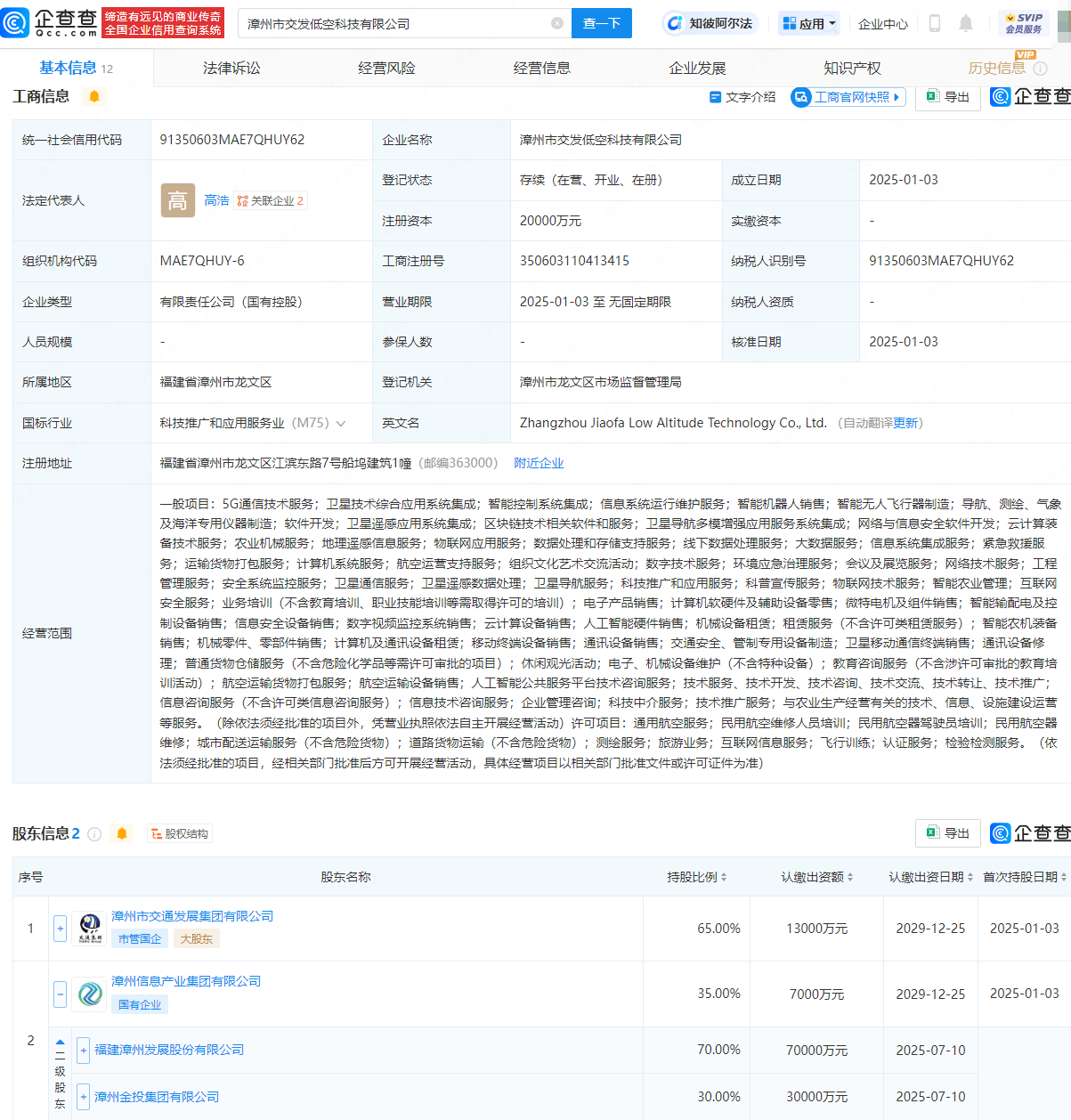This screenshot has width=1071, height=1120.
Task: Switch to the 法律诉讼 tab
Action: [x=231, y=68]
